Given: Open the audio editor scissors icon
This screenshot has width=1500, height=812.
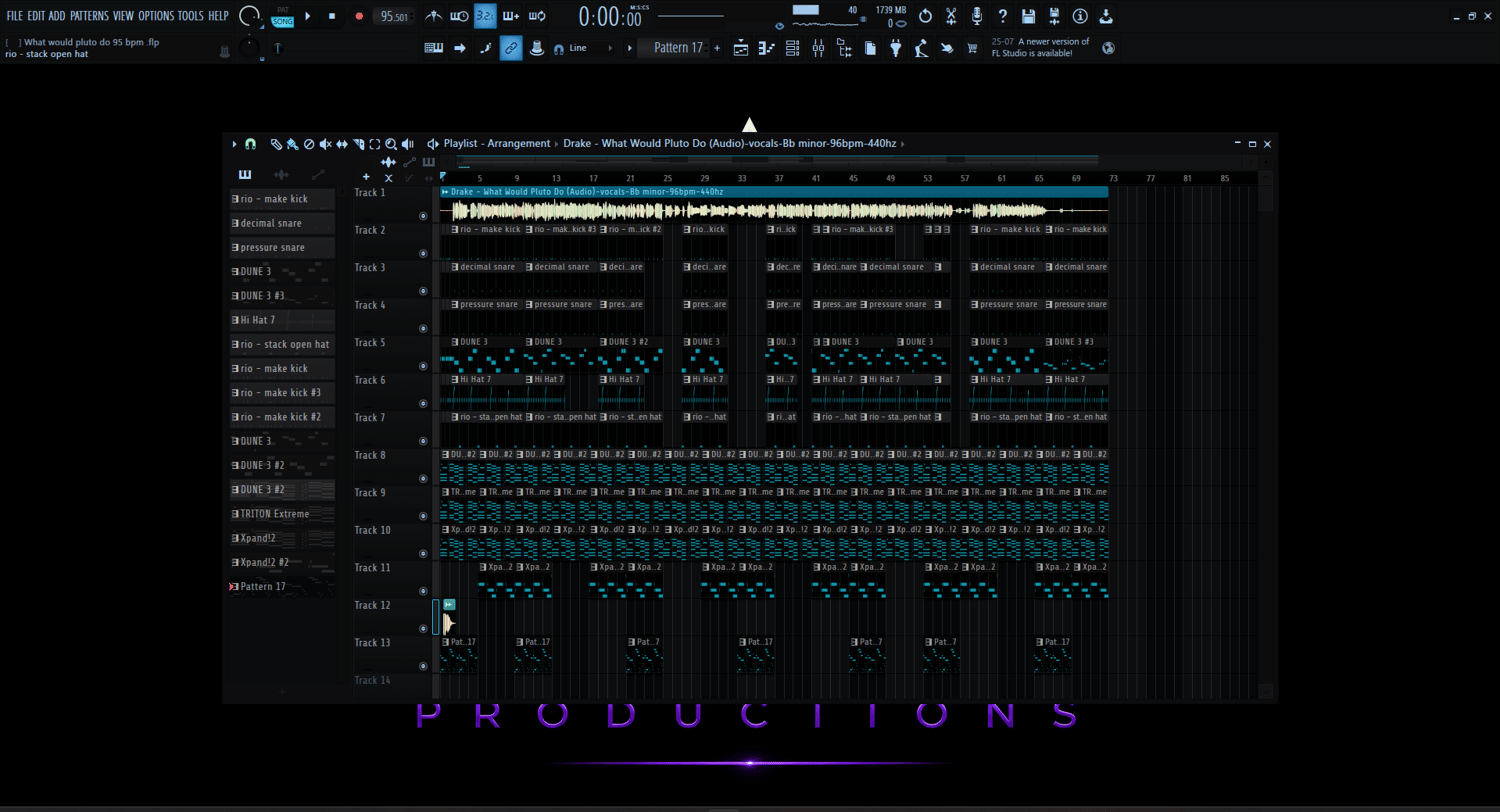Looking at the screenshot, I should [x=951, y=16].
